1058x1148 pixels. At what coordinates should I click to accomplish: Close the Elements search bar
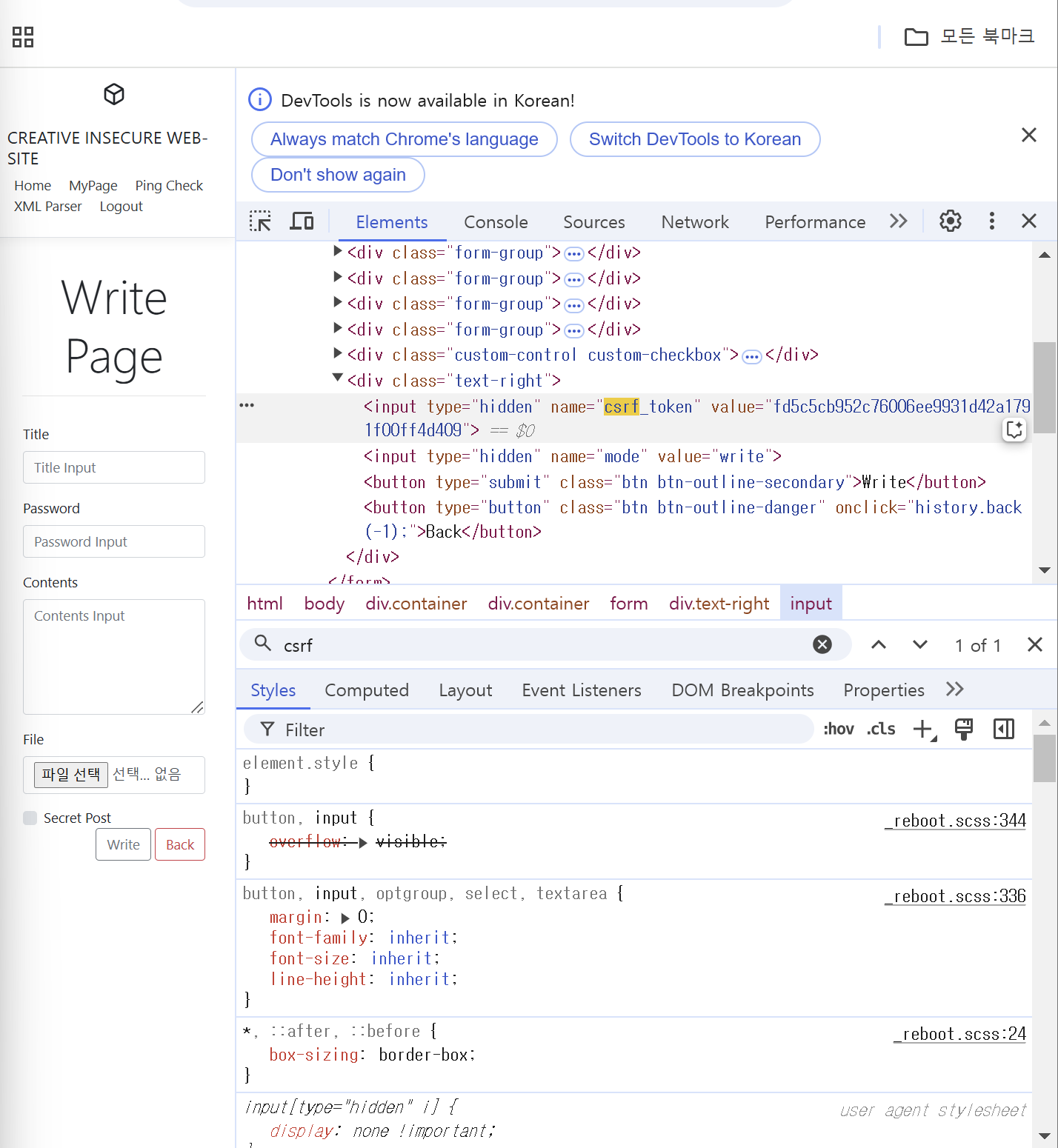coord(1035,644)
